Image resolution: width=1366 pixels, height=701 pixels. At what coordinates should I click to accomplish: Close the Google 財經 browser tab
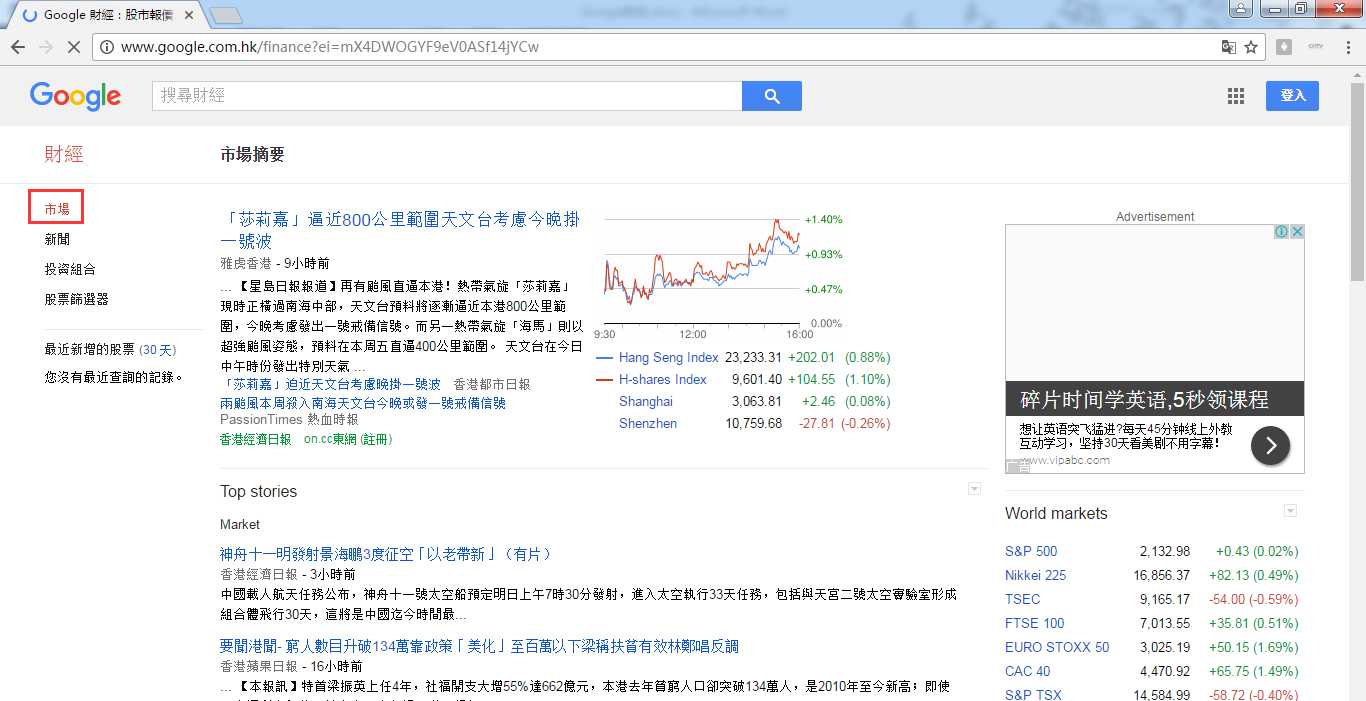pyautogui.click(x=189, y=15)
